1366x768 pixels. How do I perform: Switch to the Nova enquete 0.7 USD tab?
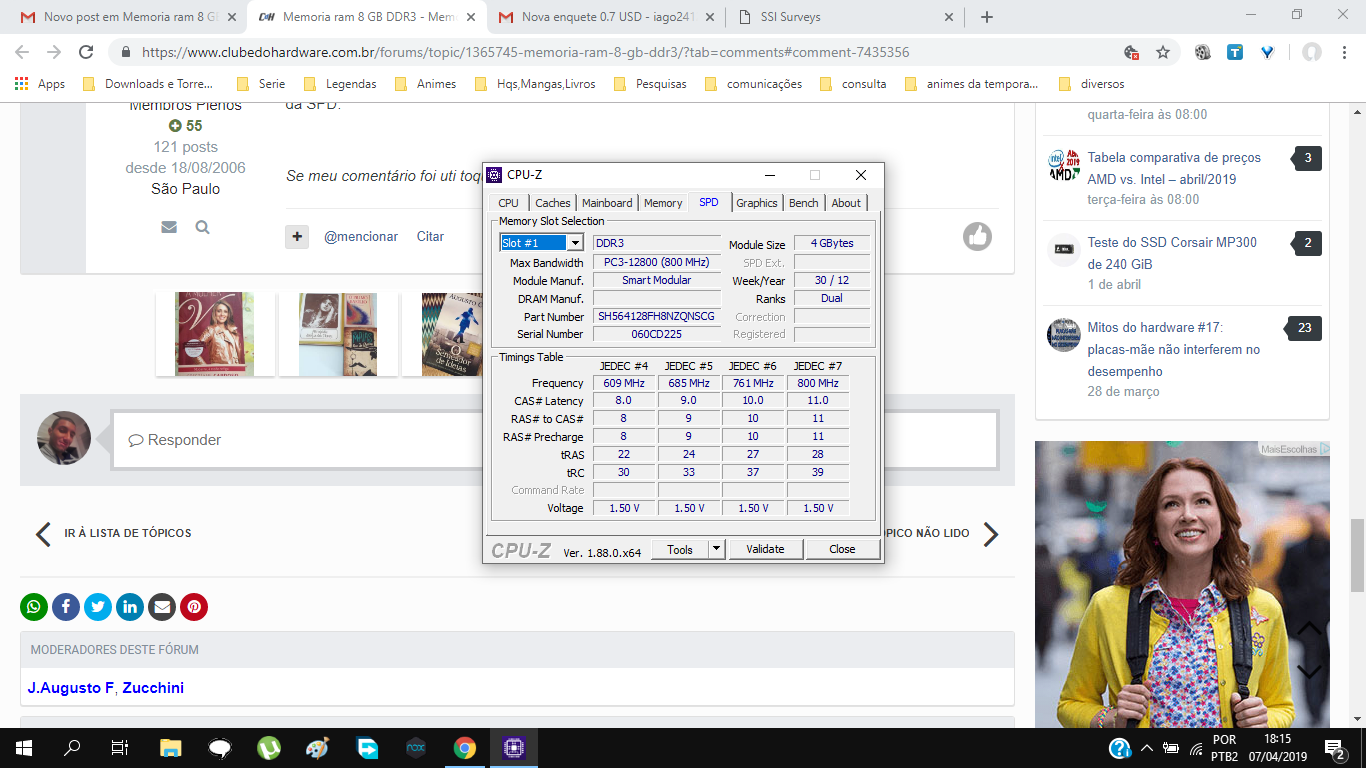pyautogui.click(x=608, y=17)
